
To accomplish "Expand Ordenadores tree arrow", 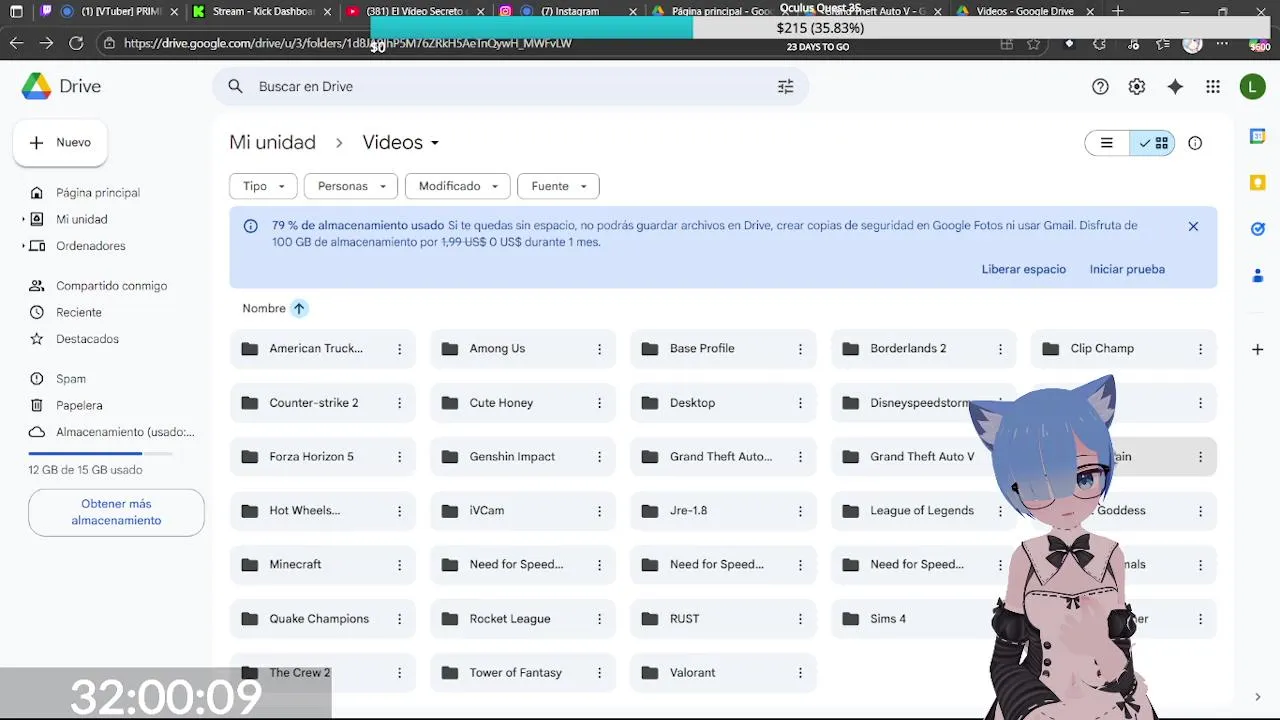I will (x=24, y=246).
